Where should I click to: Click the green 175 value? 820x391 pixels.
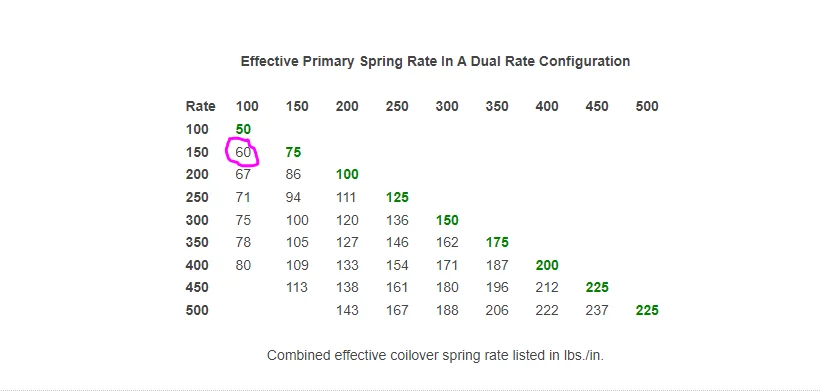coord(497,243)
